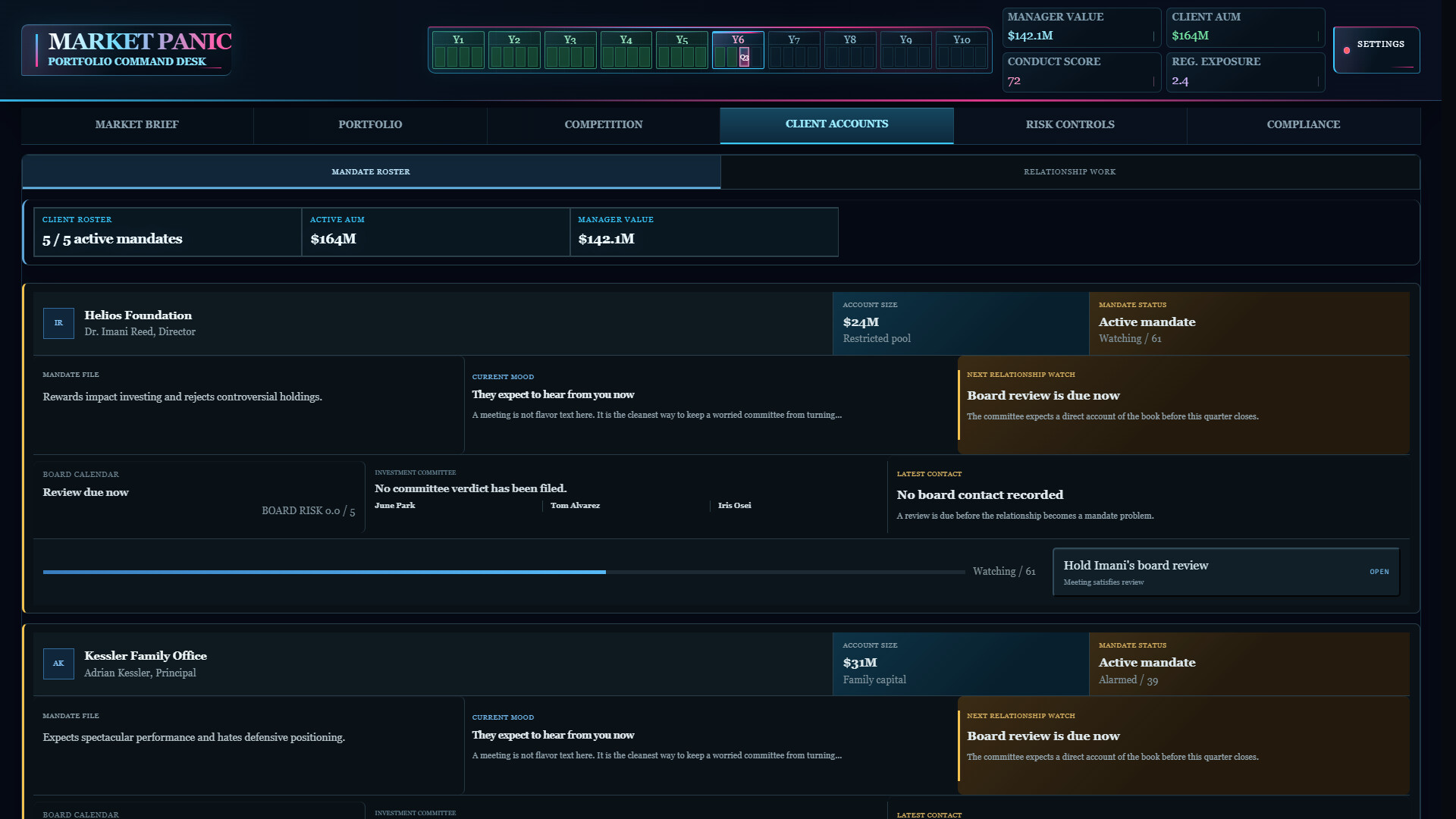The width and height of the screenshot is (1456, 819).
Task: Click Helios 'Board review is due now' watch card
Action: point(1184,405)
